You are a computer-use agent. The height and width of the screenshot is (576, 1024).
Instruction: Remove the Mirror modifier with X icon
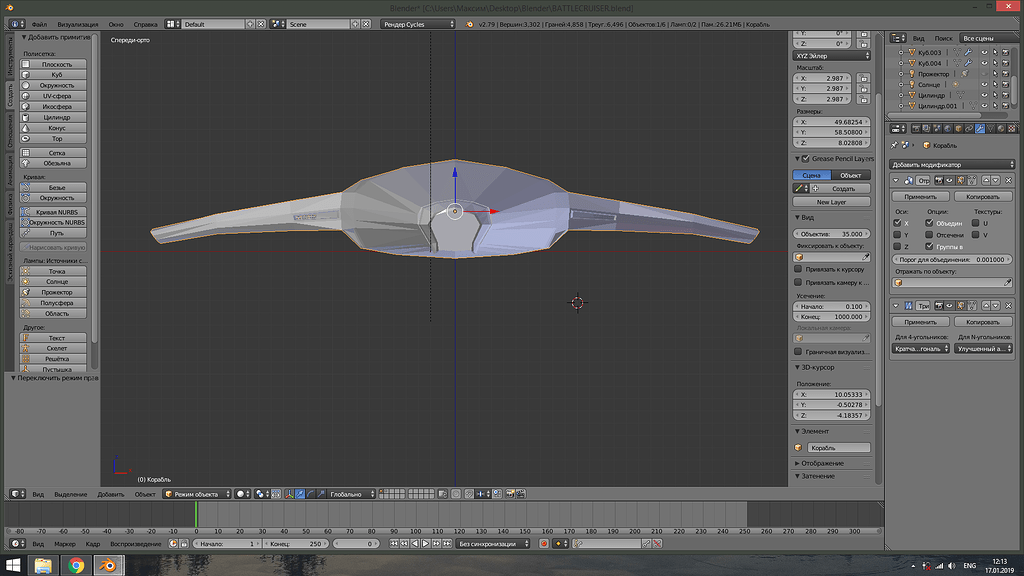1009,180
